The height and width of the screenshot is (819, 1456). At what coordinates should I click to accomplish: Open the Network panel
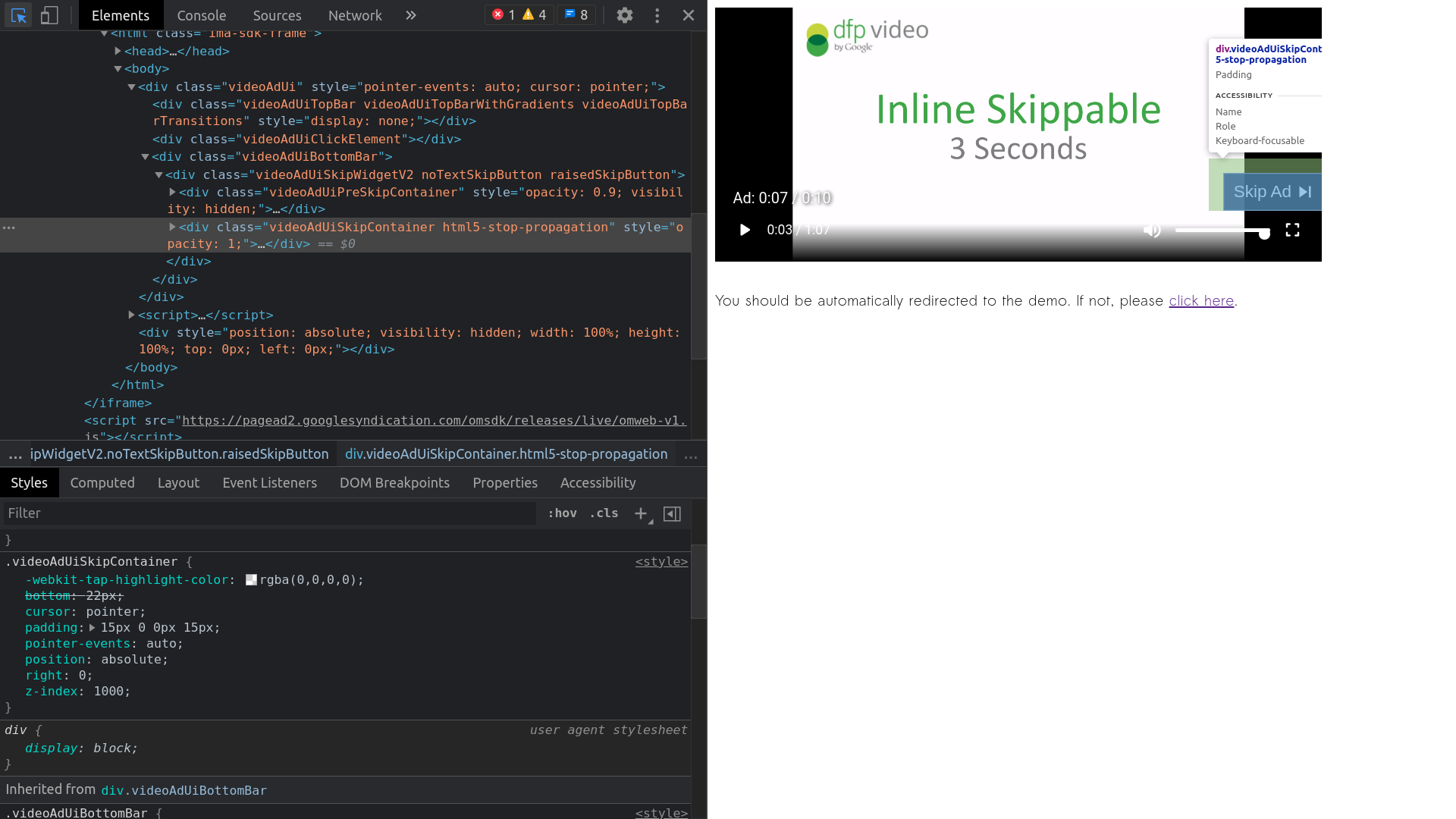[x=354, y=15]
